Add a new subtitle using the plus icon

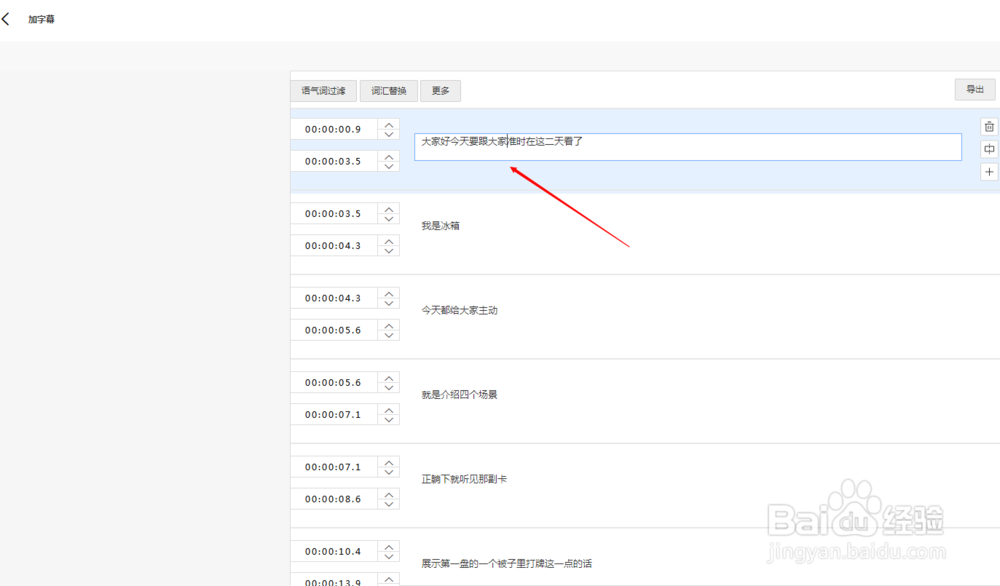click(x=989, y=171)
